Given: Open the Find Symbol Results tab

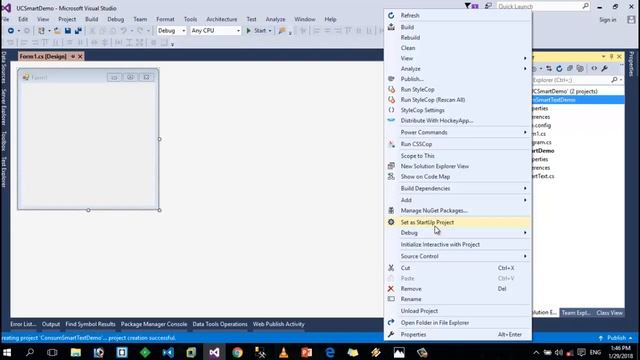Looking at the screenshot, I should click(x=90, y=324).
